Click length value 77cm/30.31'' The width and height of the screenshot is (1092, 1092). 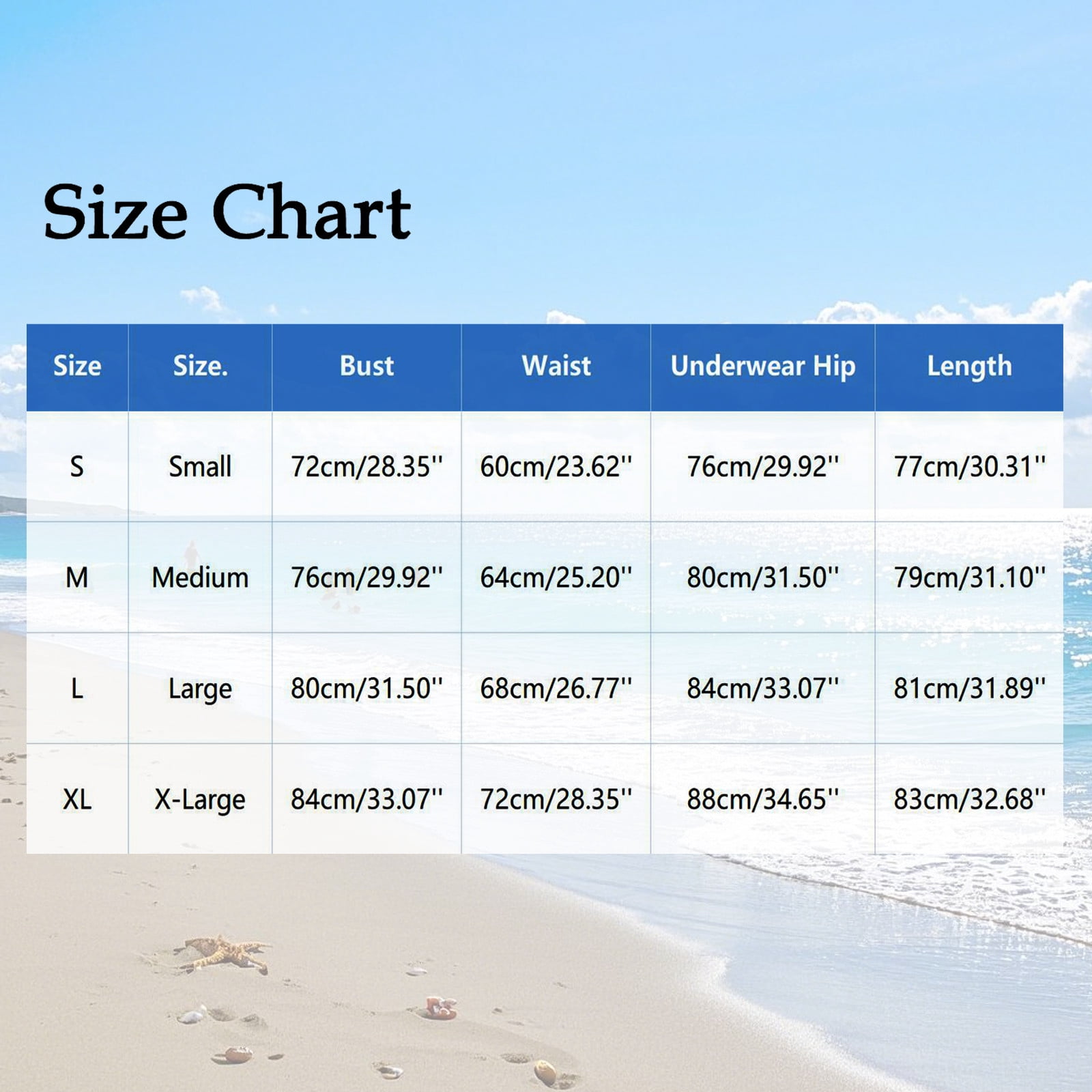[x=969, y=467]
